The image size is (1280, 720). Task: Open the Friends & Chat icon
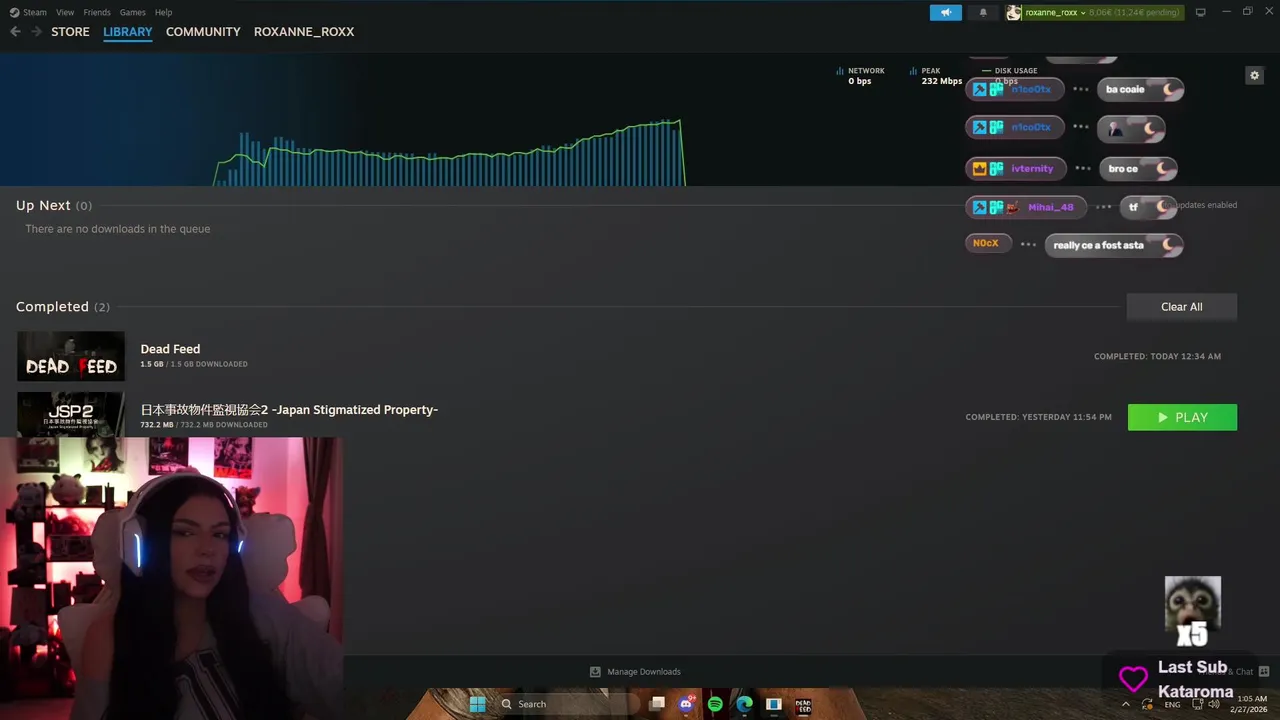(1263, 672)
